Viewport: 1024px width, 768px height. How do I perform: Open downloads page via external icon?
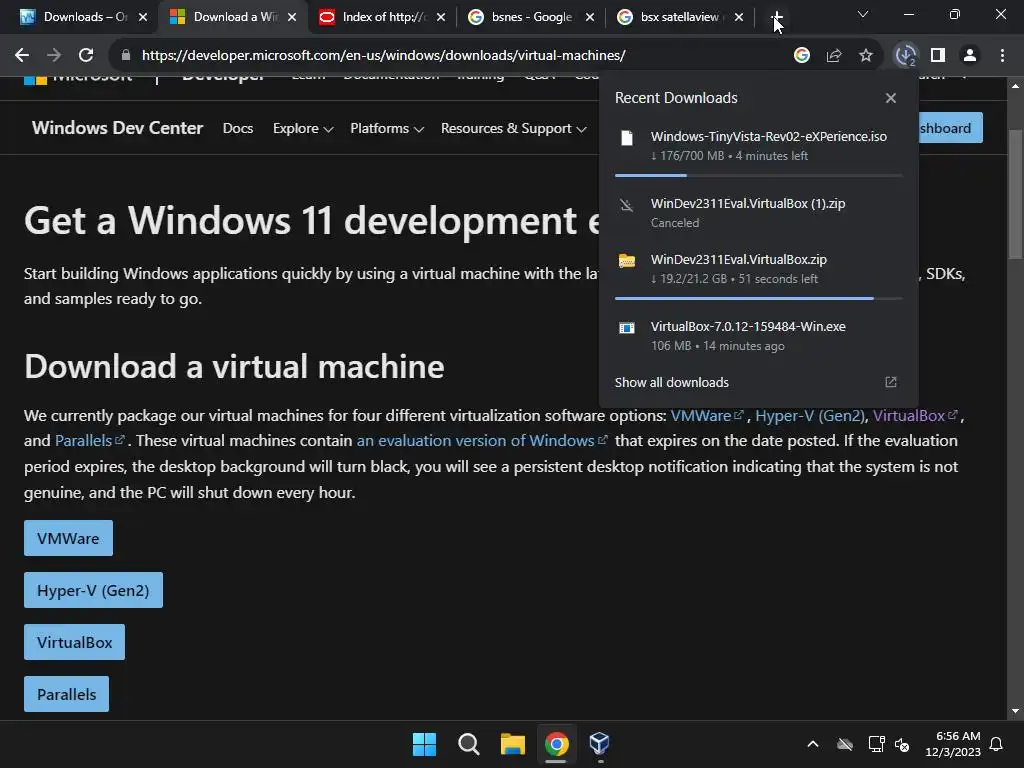[891, 382]
